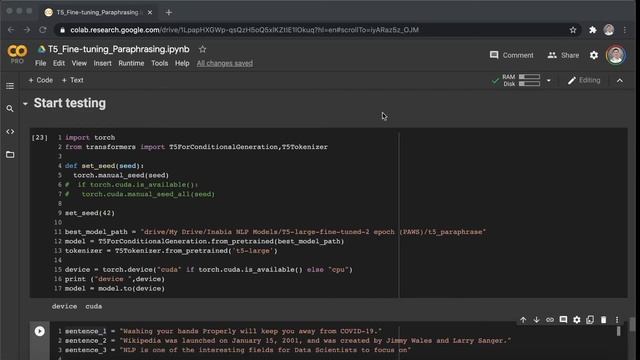The height and width of the screenshot is (360, 640).
Task: Click the All changes saved link
Action: [224, 63]
